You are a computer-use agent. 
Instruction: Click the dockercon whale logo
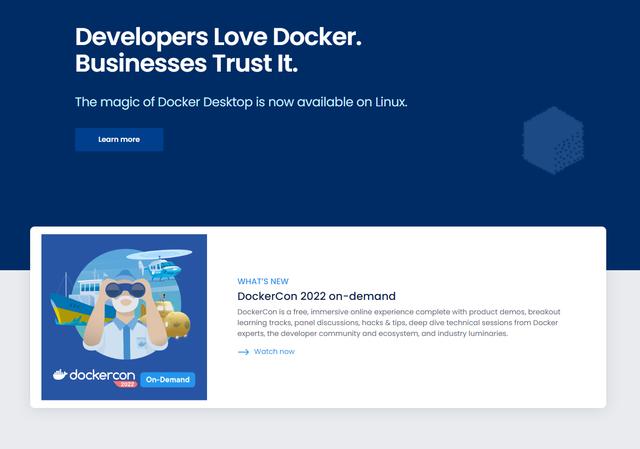click(x=60, y=375)
